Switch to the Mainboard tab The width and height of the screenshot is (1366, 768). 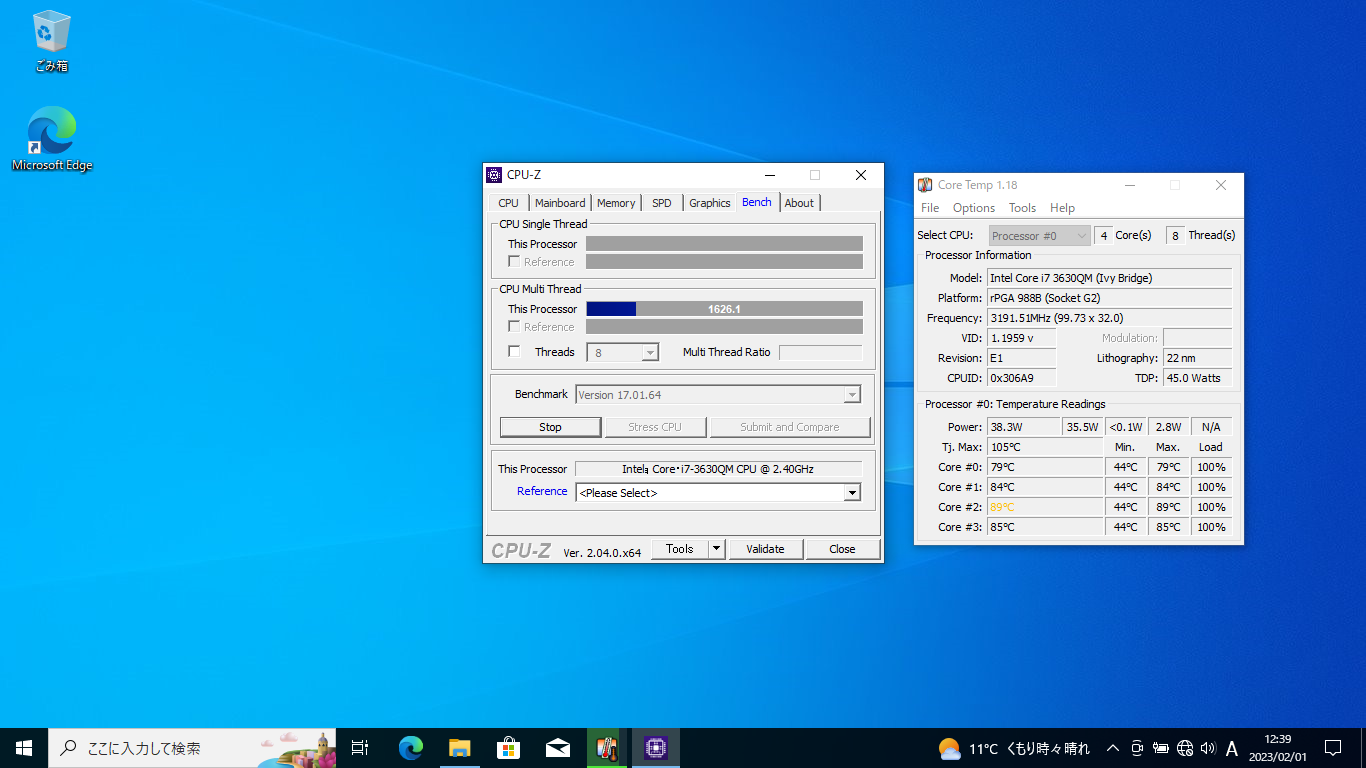560,203
